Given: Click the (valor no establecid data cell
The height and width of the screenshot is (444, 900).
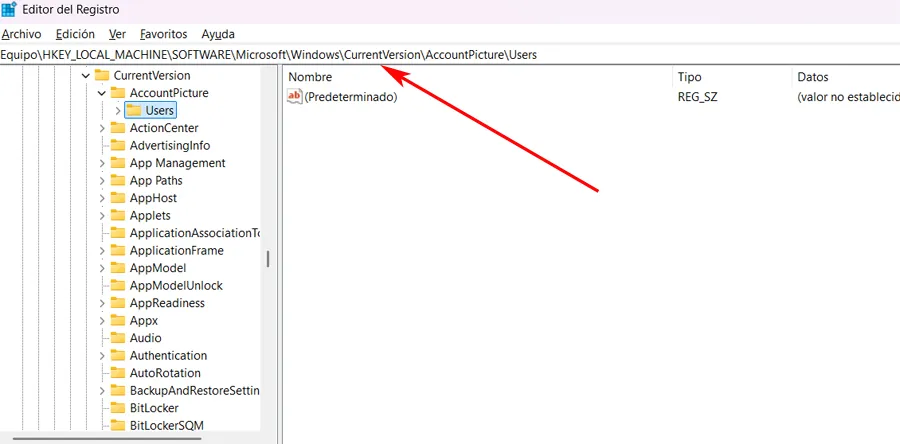Looking at the screenshot, I should [848, 97].
